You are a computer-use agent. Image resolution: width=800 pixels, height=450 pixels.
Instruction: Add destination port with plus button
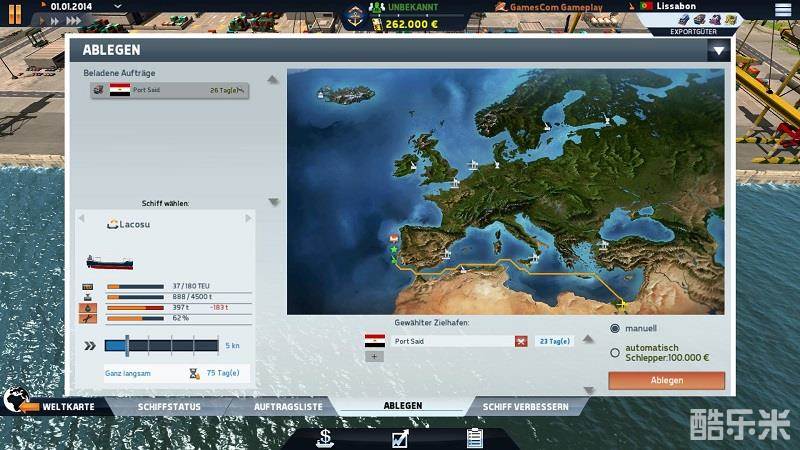click(375, 356)
